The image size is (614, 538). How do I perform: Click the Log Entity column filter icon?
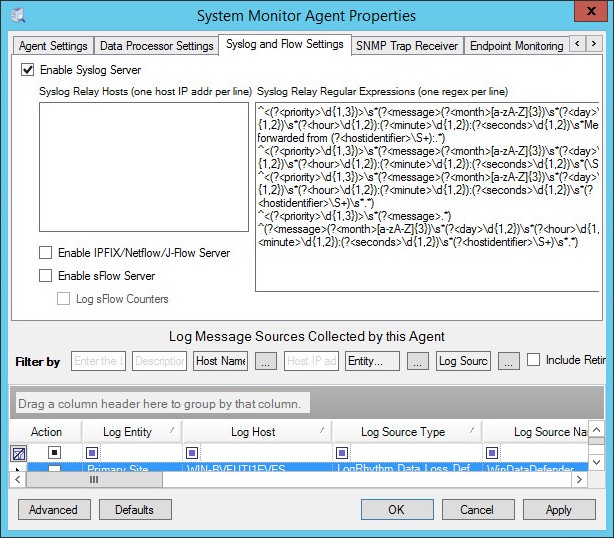(93, 452)
